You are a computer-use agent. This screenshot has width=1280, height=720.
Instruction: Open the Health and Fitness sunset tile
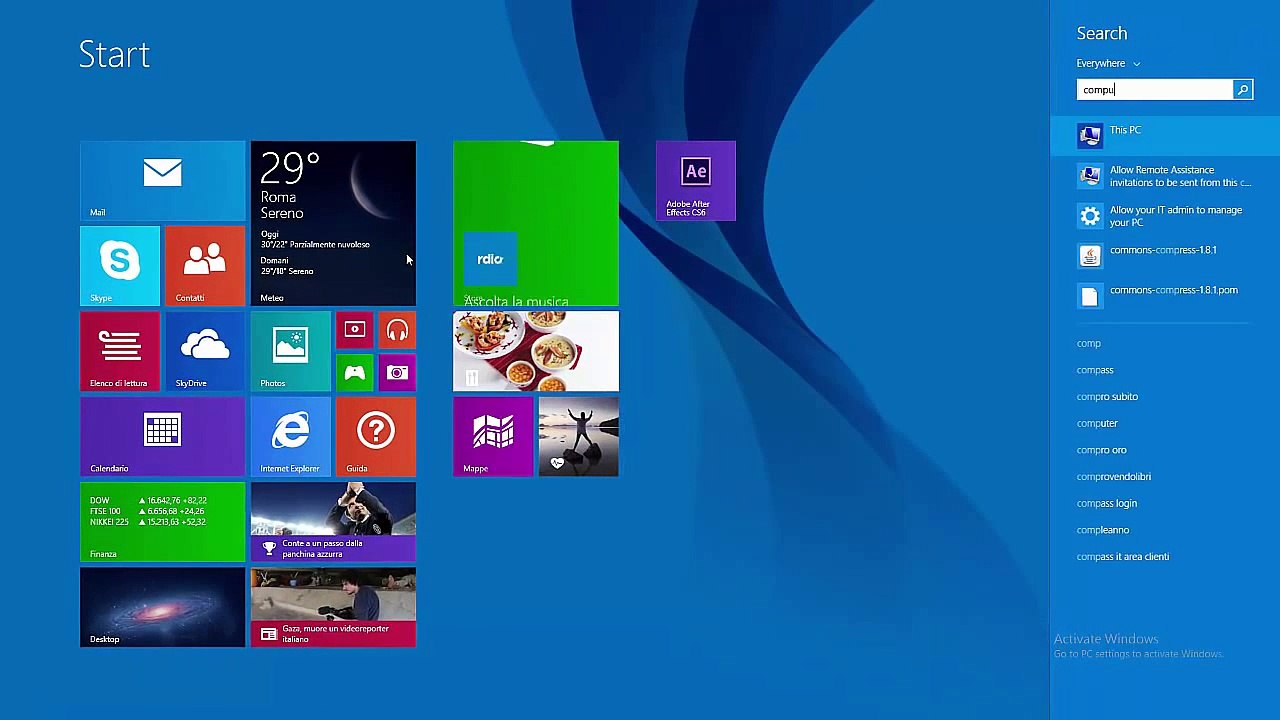(578, 437)
